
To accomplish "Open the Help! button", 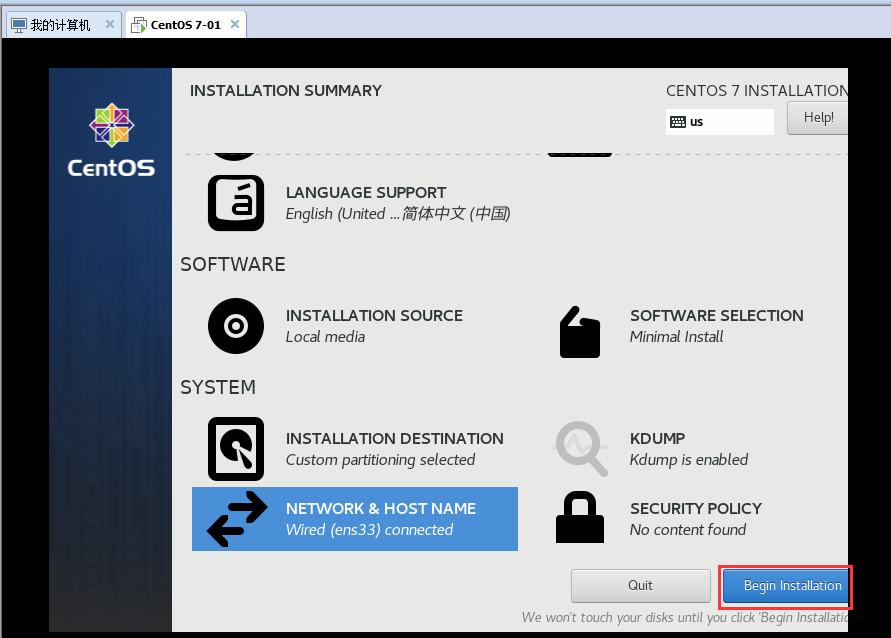I will (818, 118).
